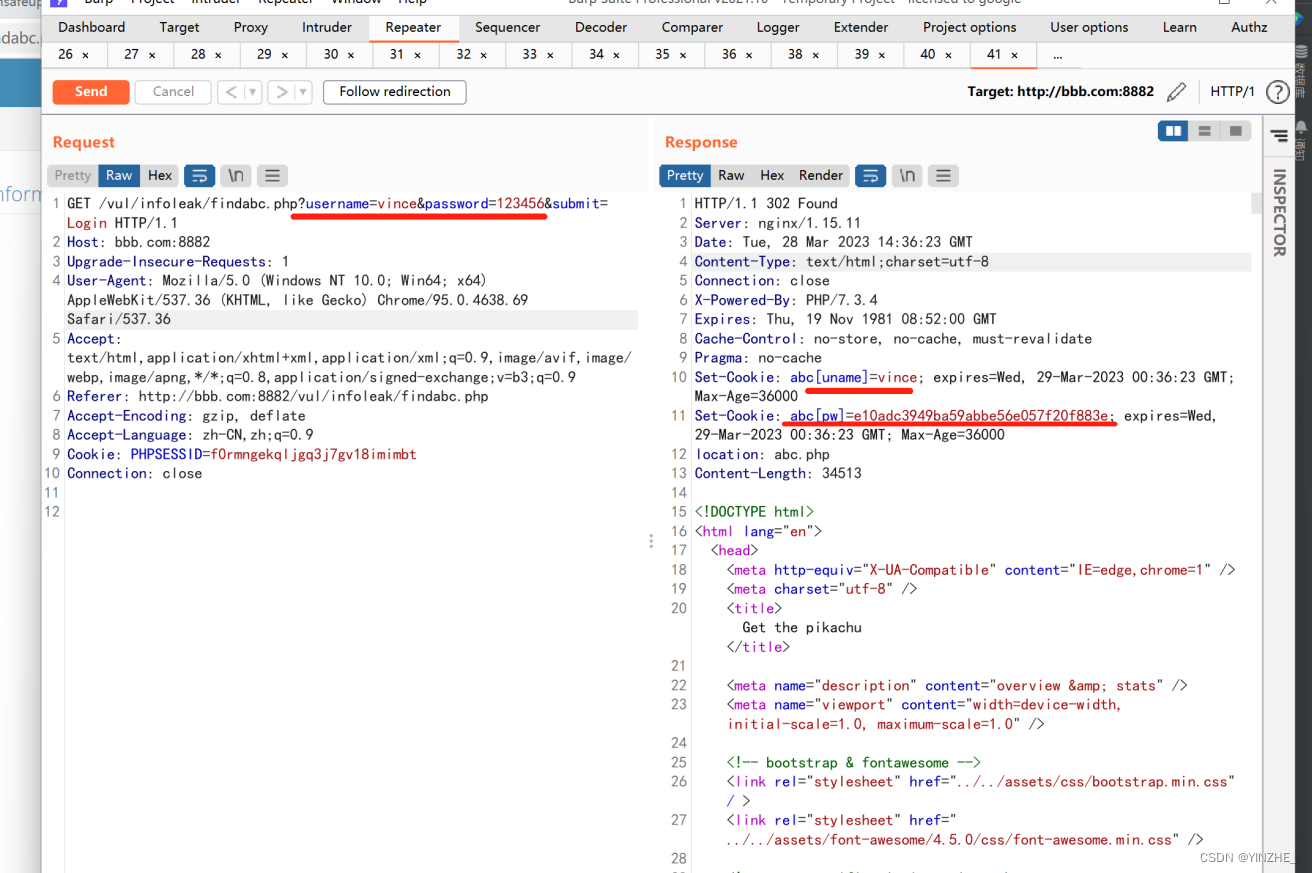Click 'Content-Length: 34513' in Response
This screenshot has width=1312, height=873.
pyautogui.click(x=778, y=473)
